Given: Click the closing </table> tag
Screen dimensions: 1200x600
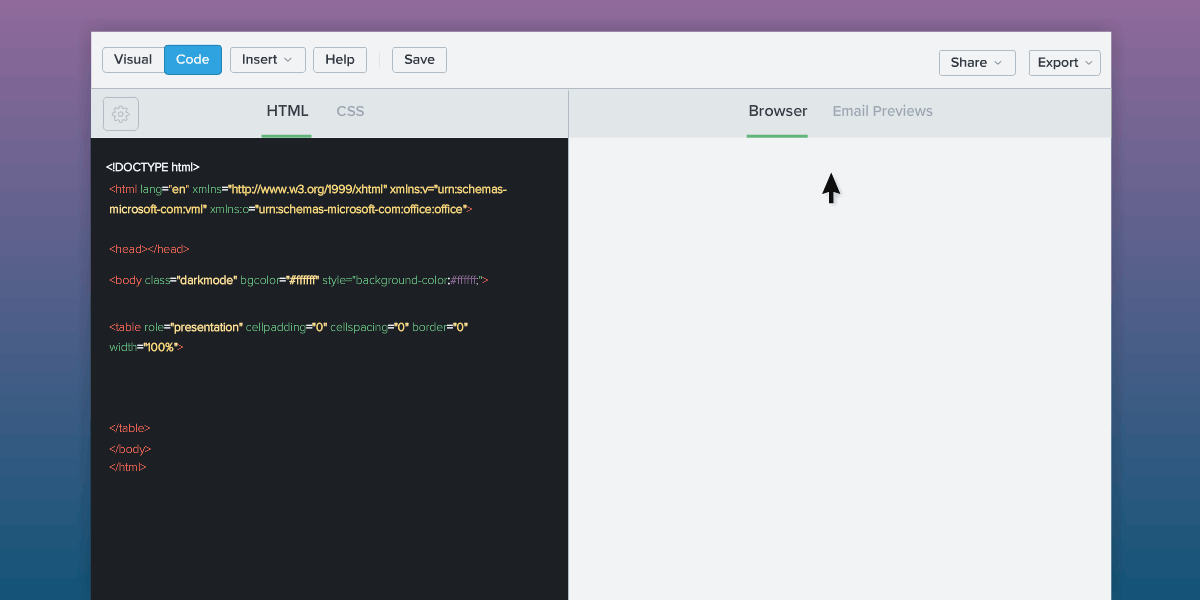Looking at the screenshot, I should pyautogui.click(x=130, y=428).
